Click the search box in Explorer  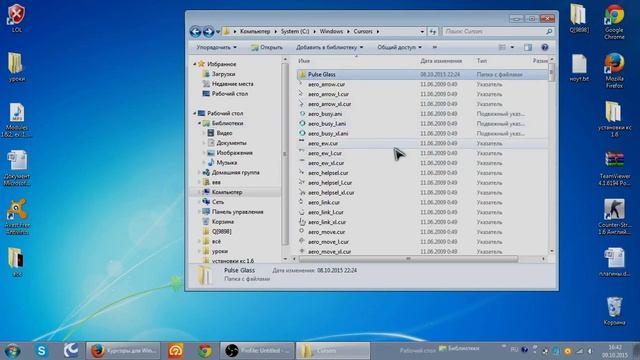click(x=498, y=31)
